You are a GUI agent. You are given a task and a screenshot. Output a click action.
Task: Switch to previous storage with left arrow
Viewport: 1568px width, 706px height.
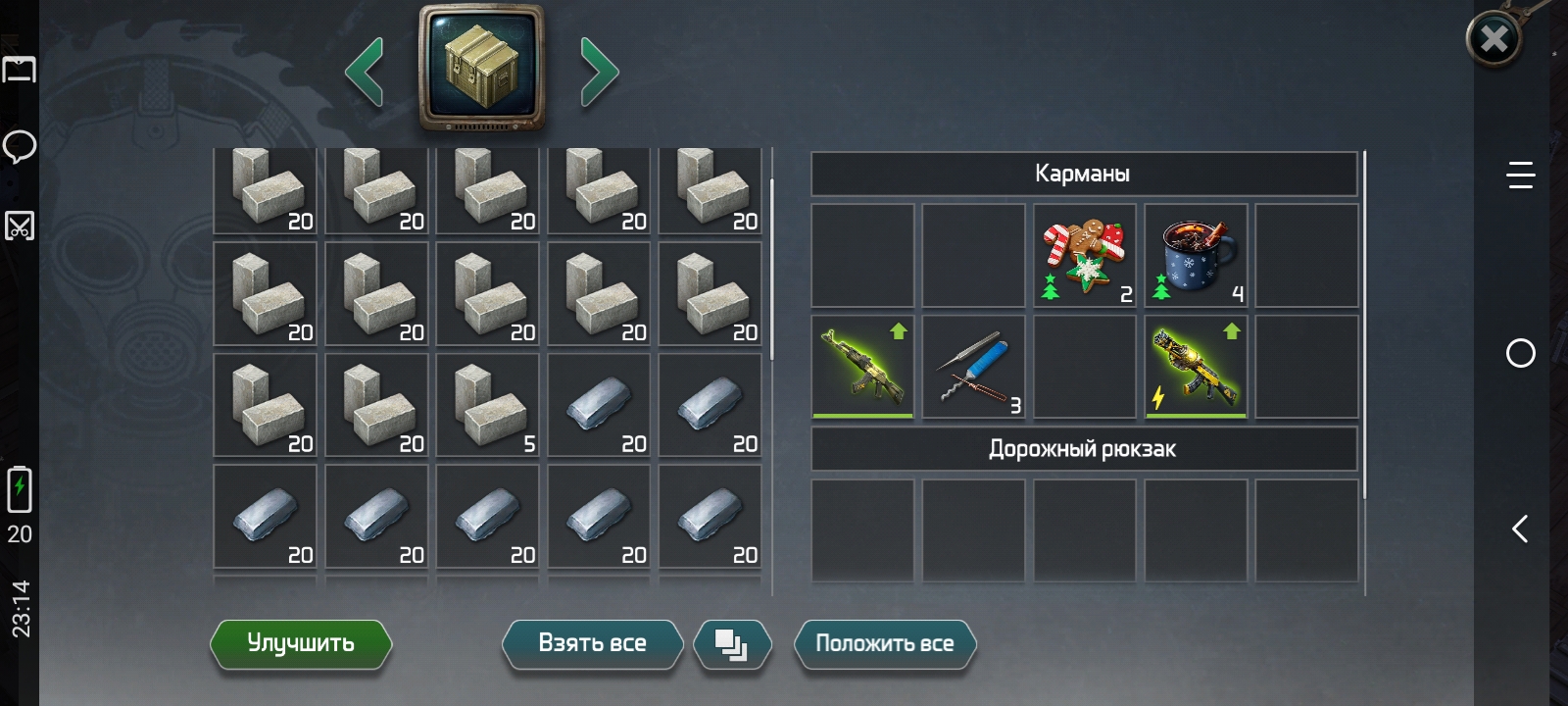click(x=365, y=71)
